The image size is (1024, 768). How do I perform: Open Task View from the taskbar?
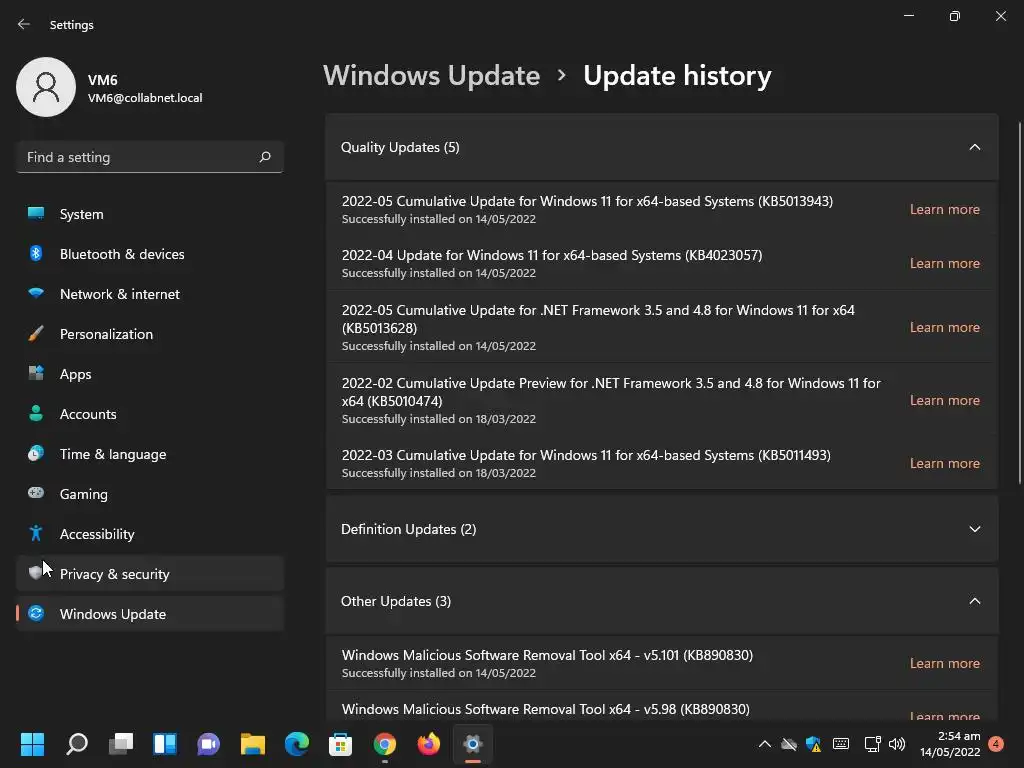click(x=121, y=744)
